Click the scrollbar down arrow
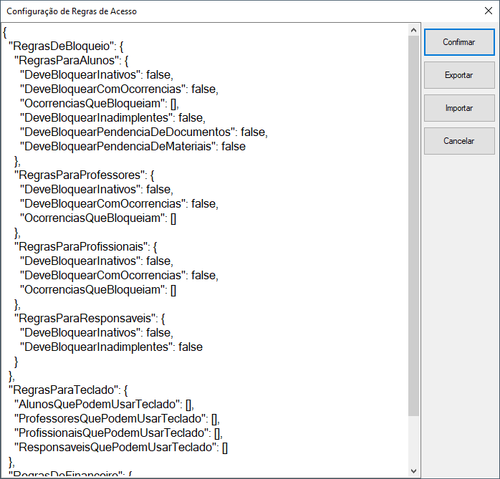 click(x=414, y=471)
